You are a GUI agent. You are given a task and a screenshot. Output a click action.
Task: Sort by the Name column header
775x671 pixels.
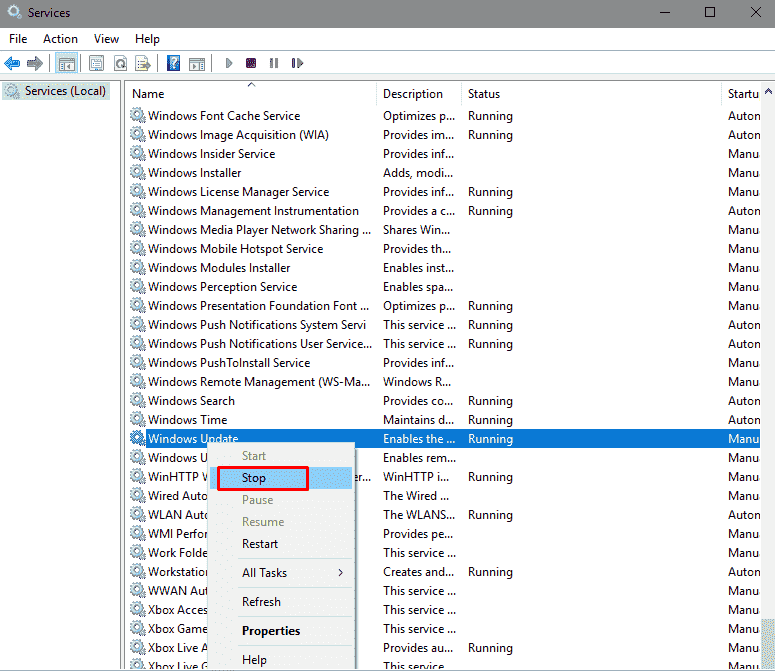252,94
